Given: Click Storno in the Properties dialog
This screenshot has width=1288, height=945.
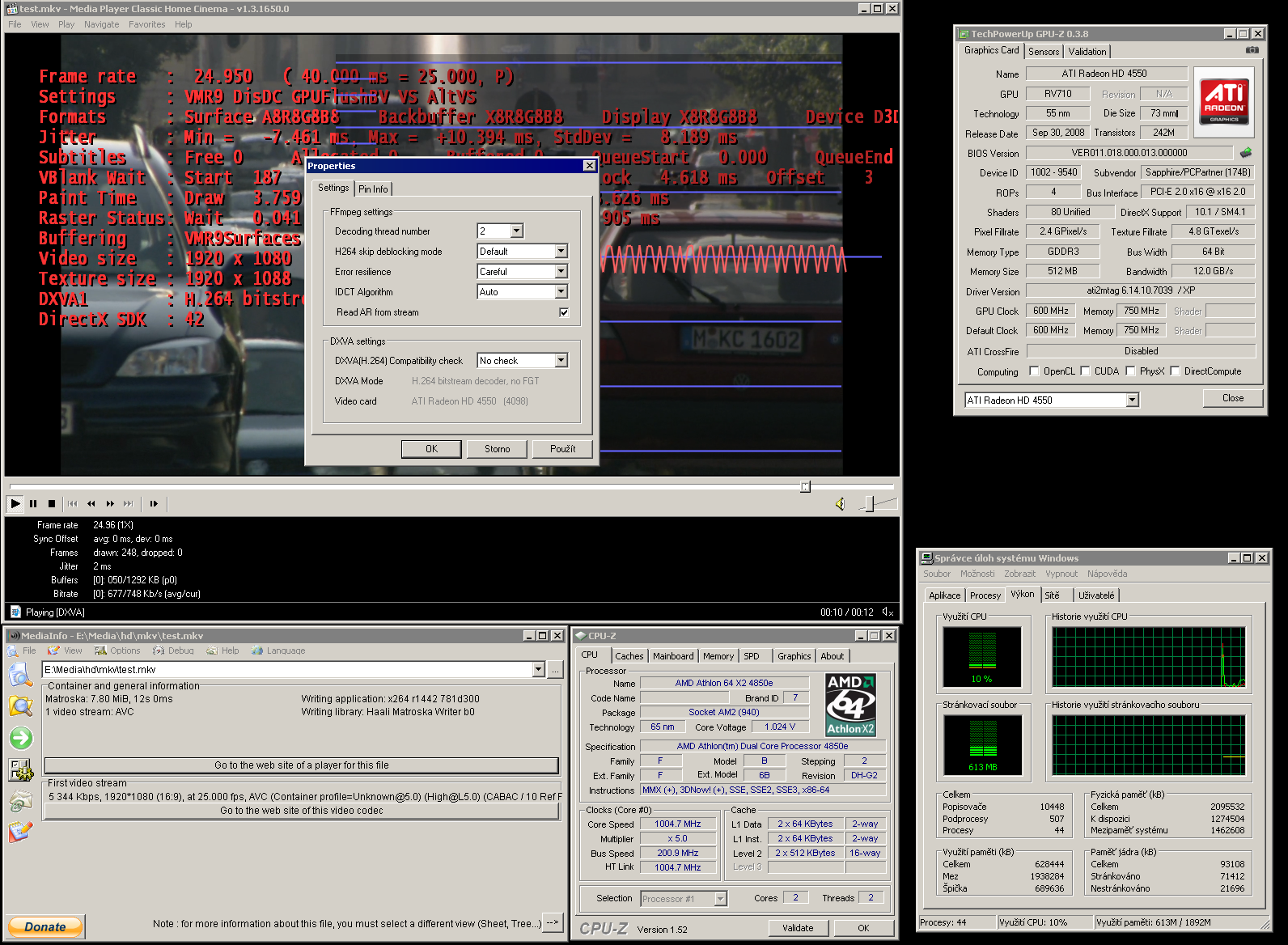Looking at the screenshot, I should (x=497, y=449).
